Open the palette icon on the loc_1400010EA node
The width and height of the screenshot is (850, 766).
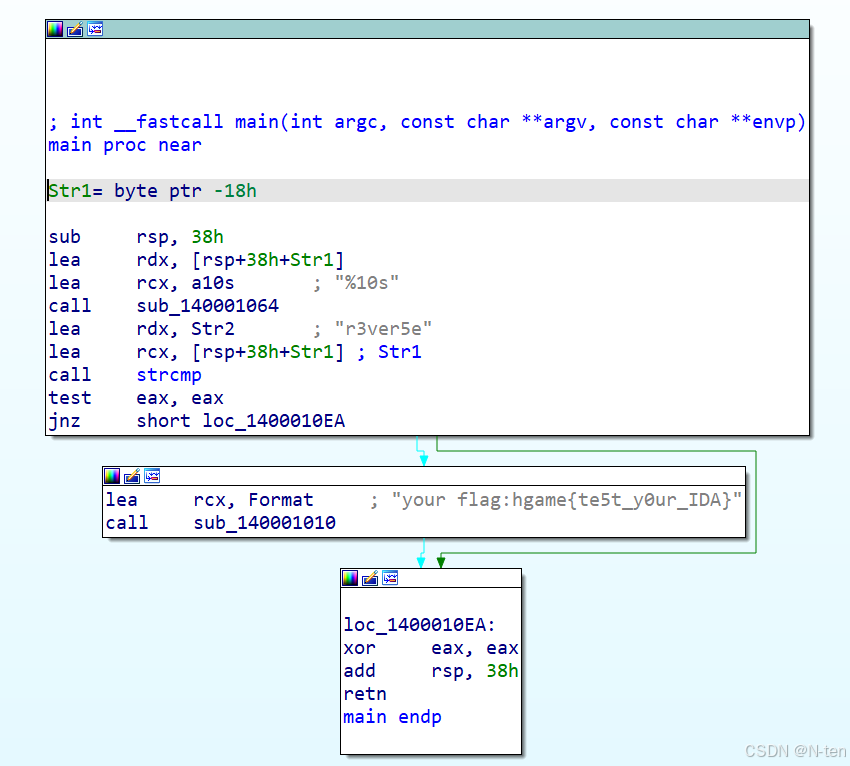click(350, 578)
